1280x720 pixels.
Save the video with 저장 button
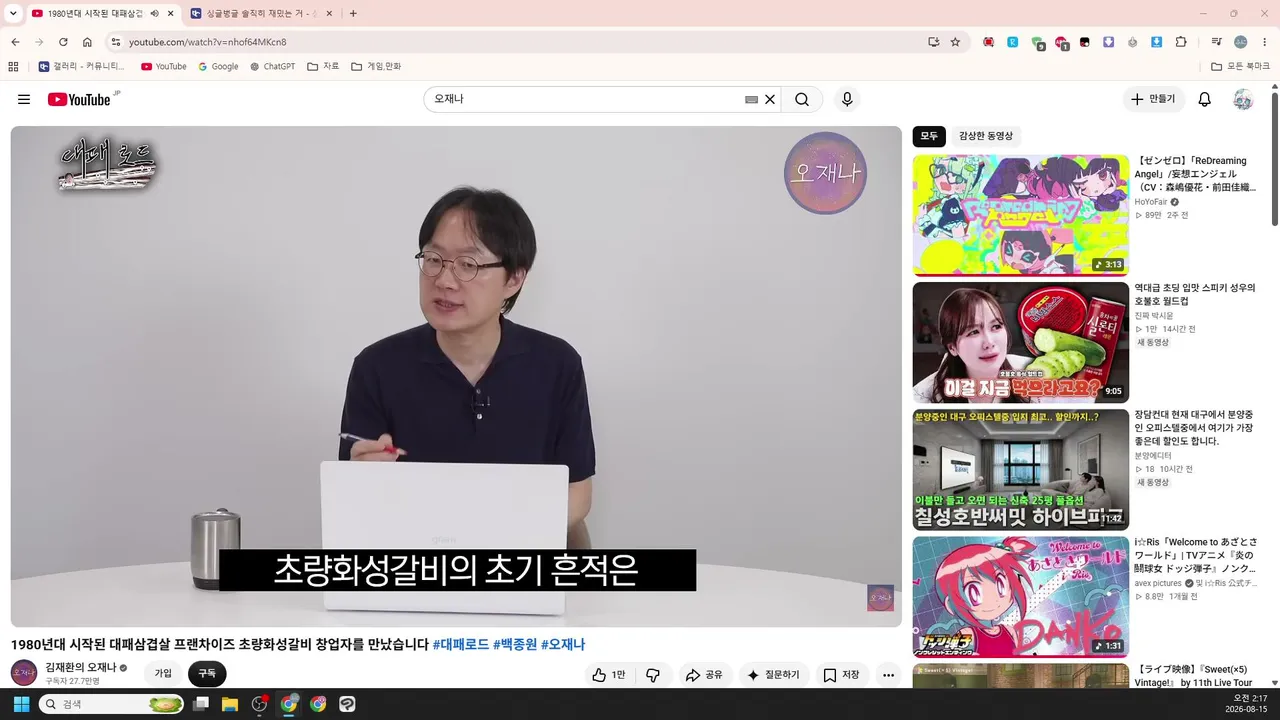coord(841,675)
